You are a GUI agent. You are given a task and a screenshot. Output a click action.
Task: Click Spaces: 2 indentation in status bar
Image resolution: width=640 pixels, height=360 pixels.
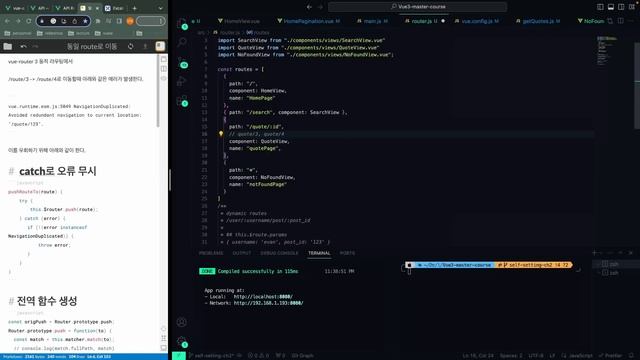511,356
